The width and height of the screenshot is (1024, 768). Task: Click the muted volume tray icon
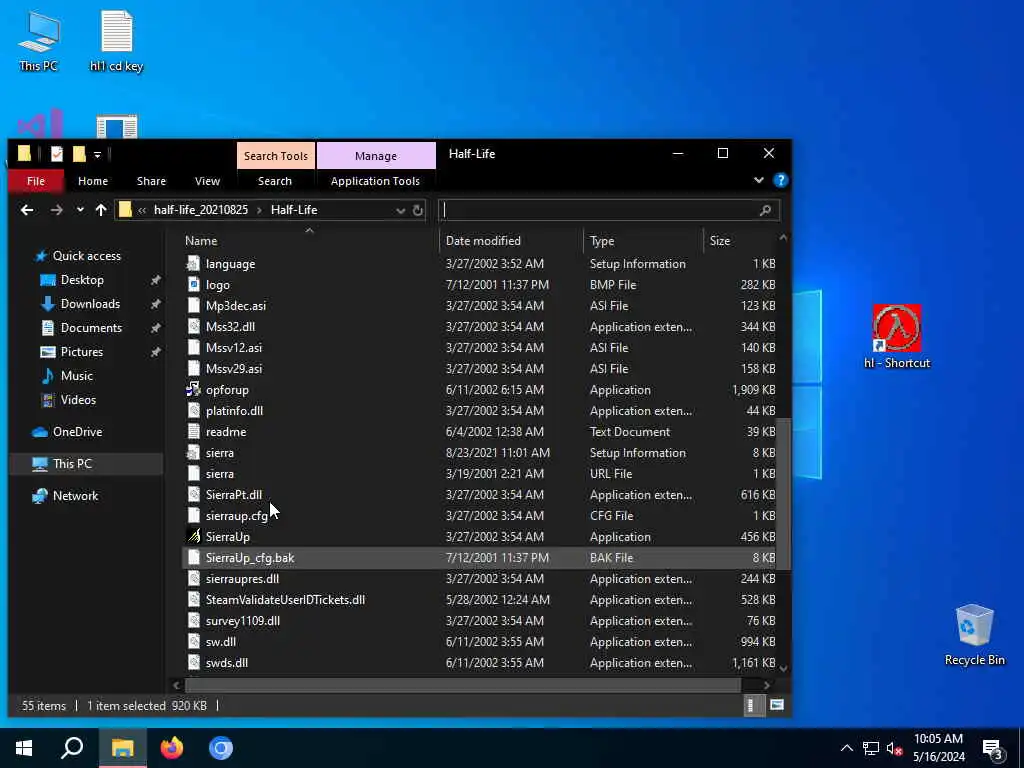(895, 748)
